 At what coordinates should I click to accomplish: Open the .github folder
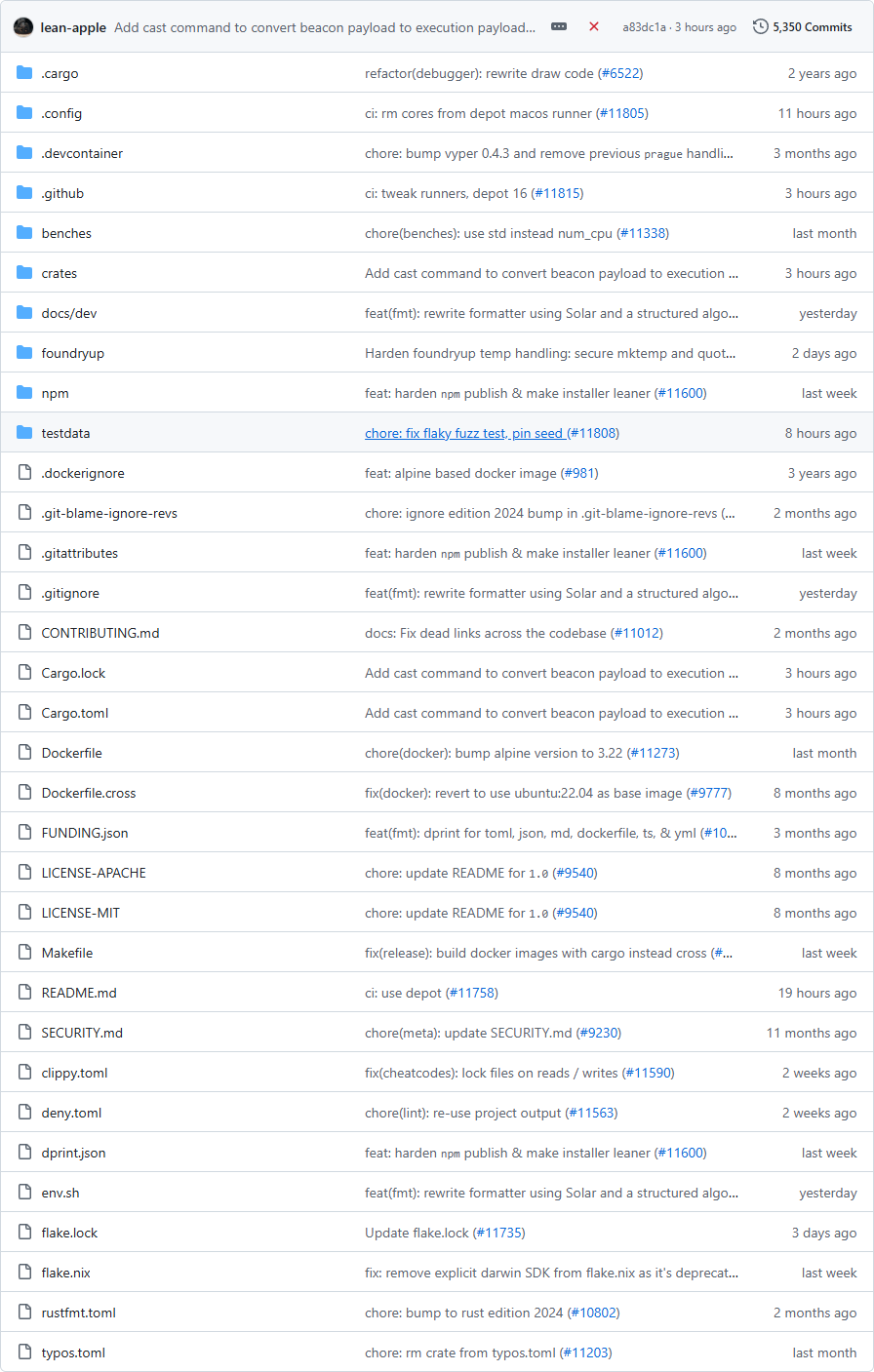tap(62, 193)
